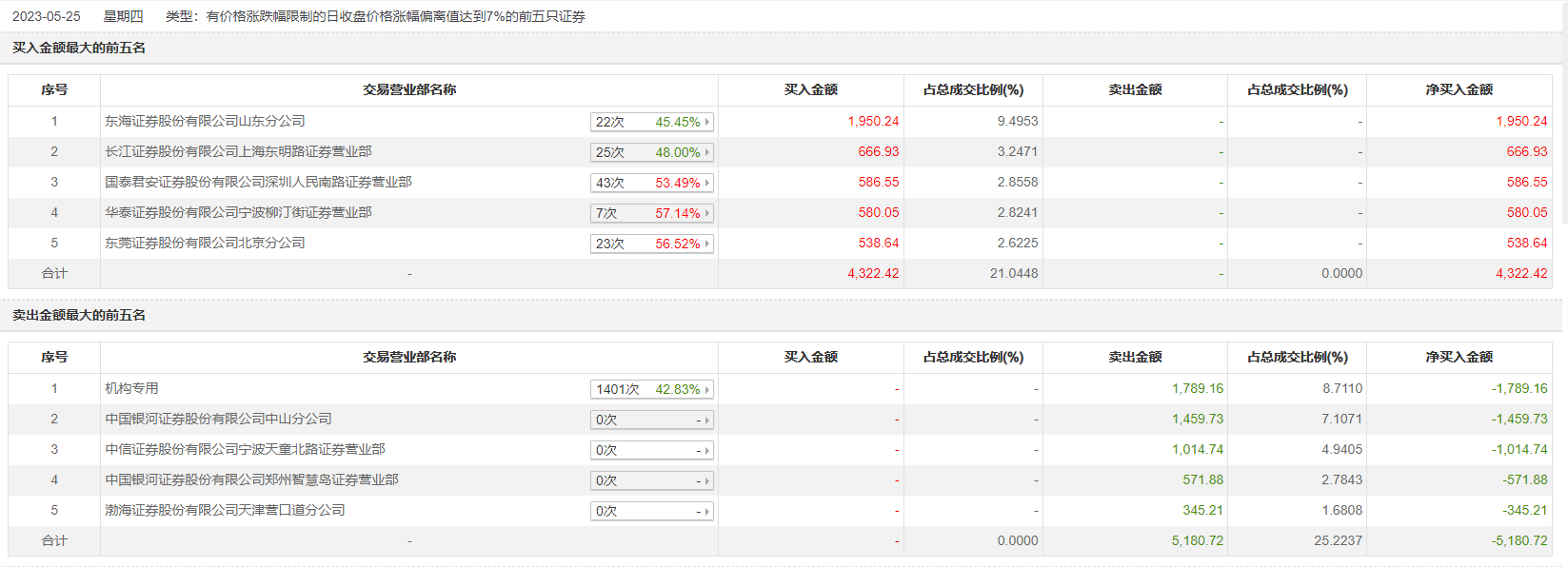Expand 中国银河证券郑州智慧岛 0次 dropdown
This screenshot has height=567, width=1568.
pyautogui.click(x=707, y=480)
